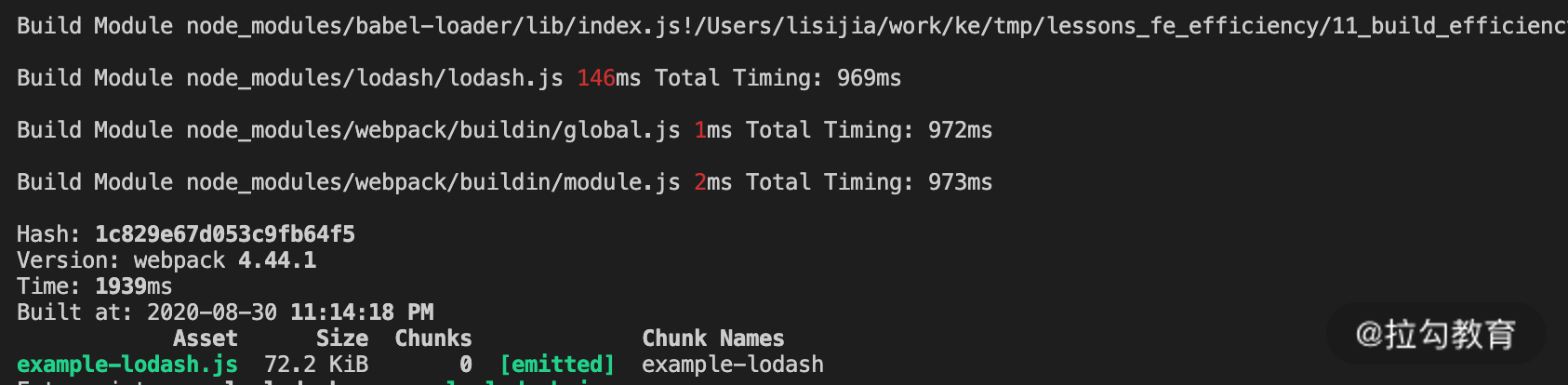Click the webpack buildin/module.js path
Image resolution: width=1568 pixels, height=385 pixels.
tap(432, 182)
